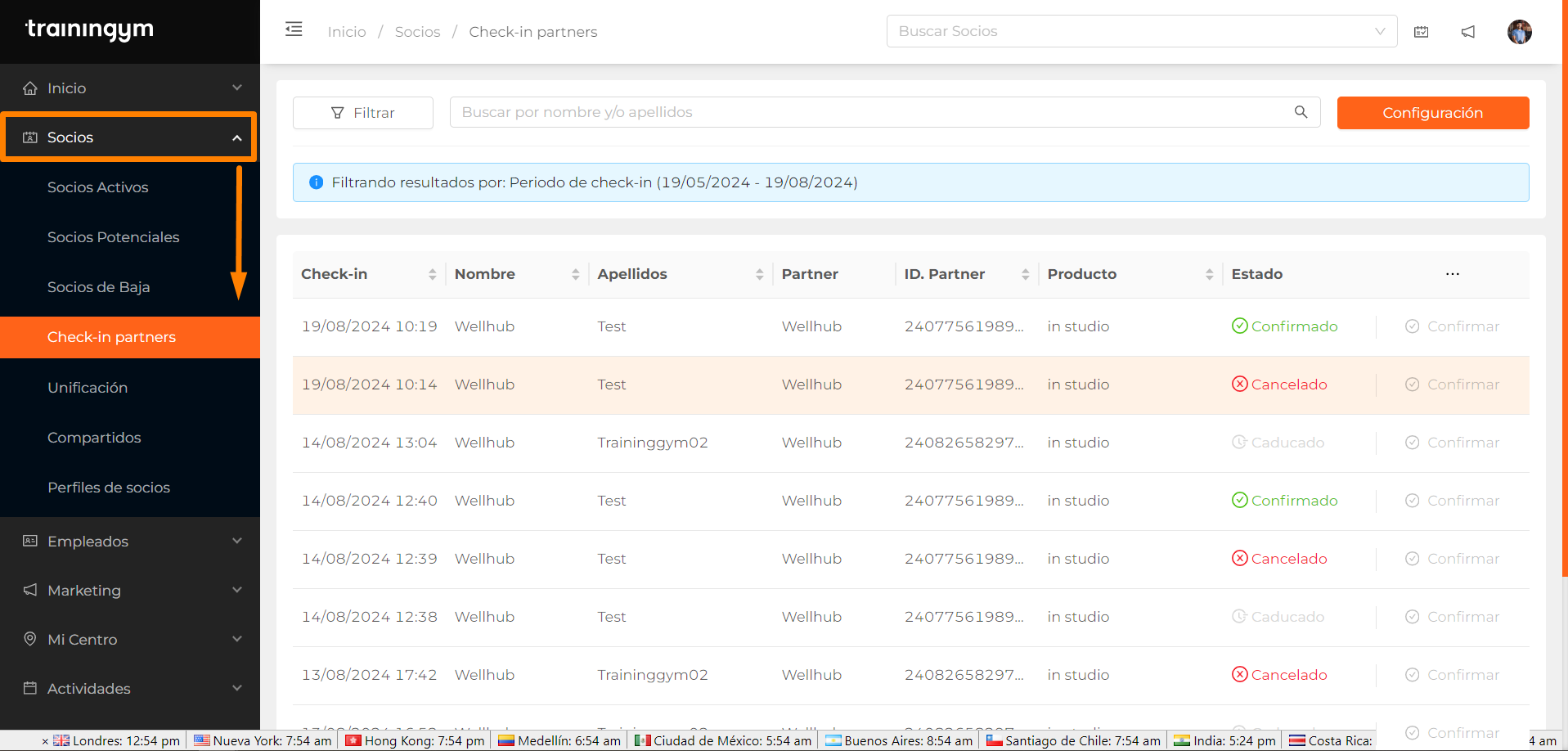The width and height of the screenshot is (1568, 751).
Task: Open notifications via the megaphone icon
Action: click(x=1468, y=31)
